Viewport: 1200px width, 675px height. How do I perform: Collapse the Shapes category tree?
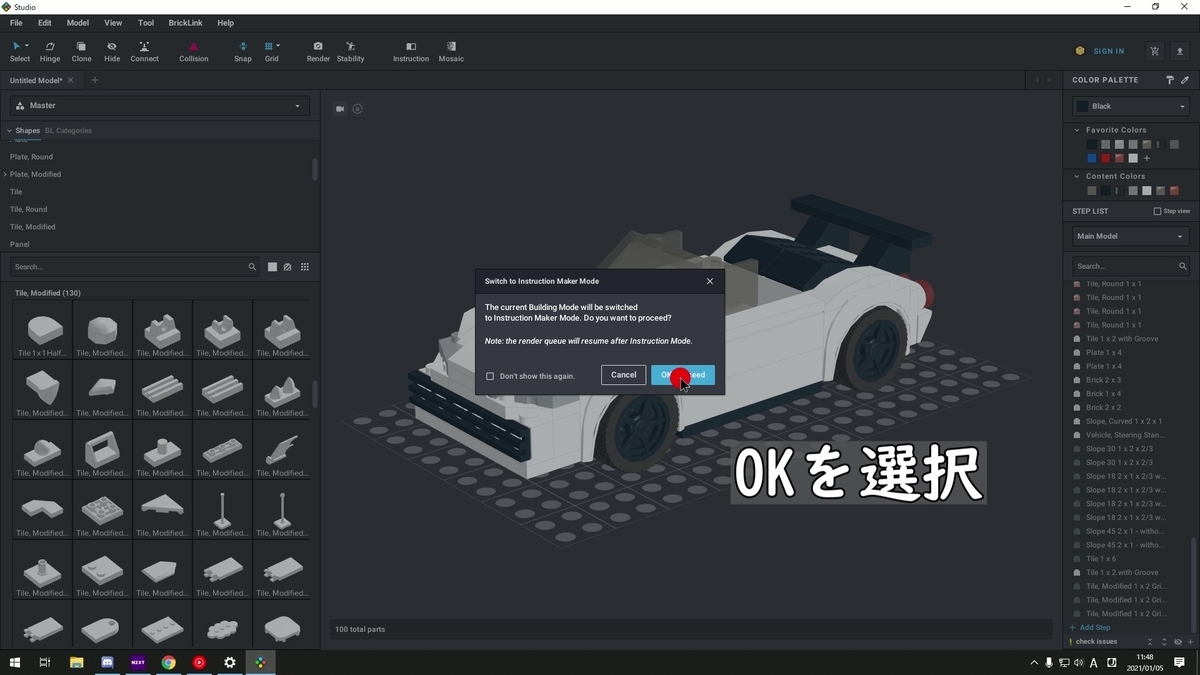click(9, 131)
